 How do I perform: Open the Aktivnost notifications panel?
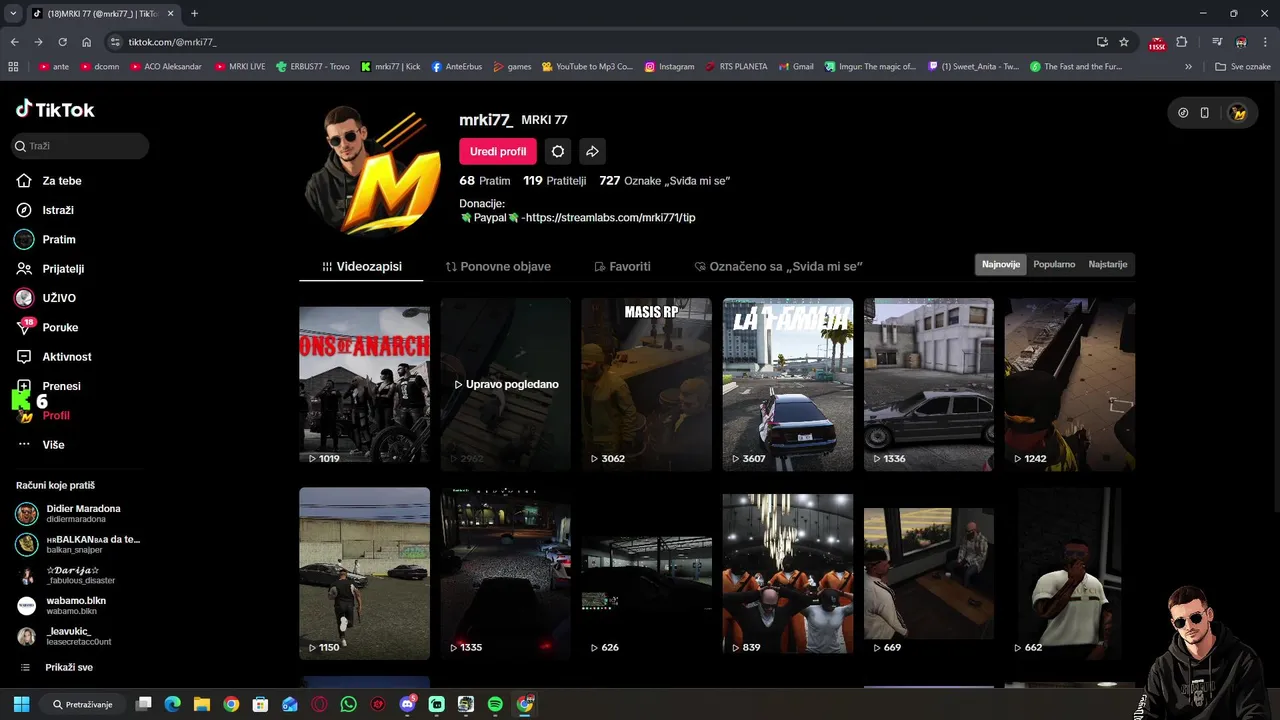pyautogui.click(x=67, y=357)
